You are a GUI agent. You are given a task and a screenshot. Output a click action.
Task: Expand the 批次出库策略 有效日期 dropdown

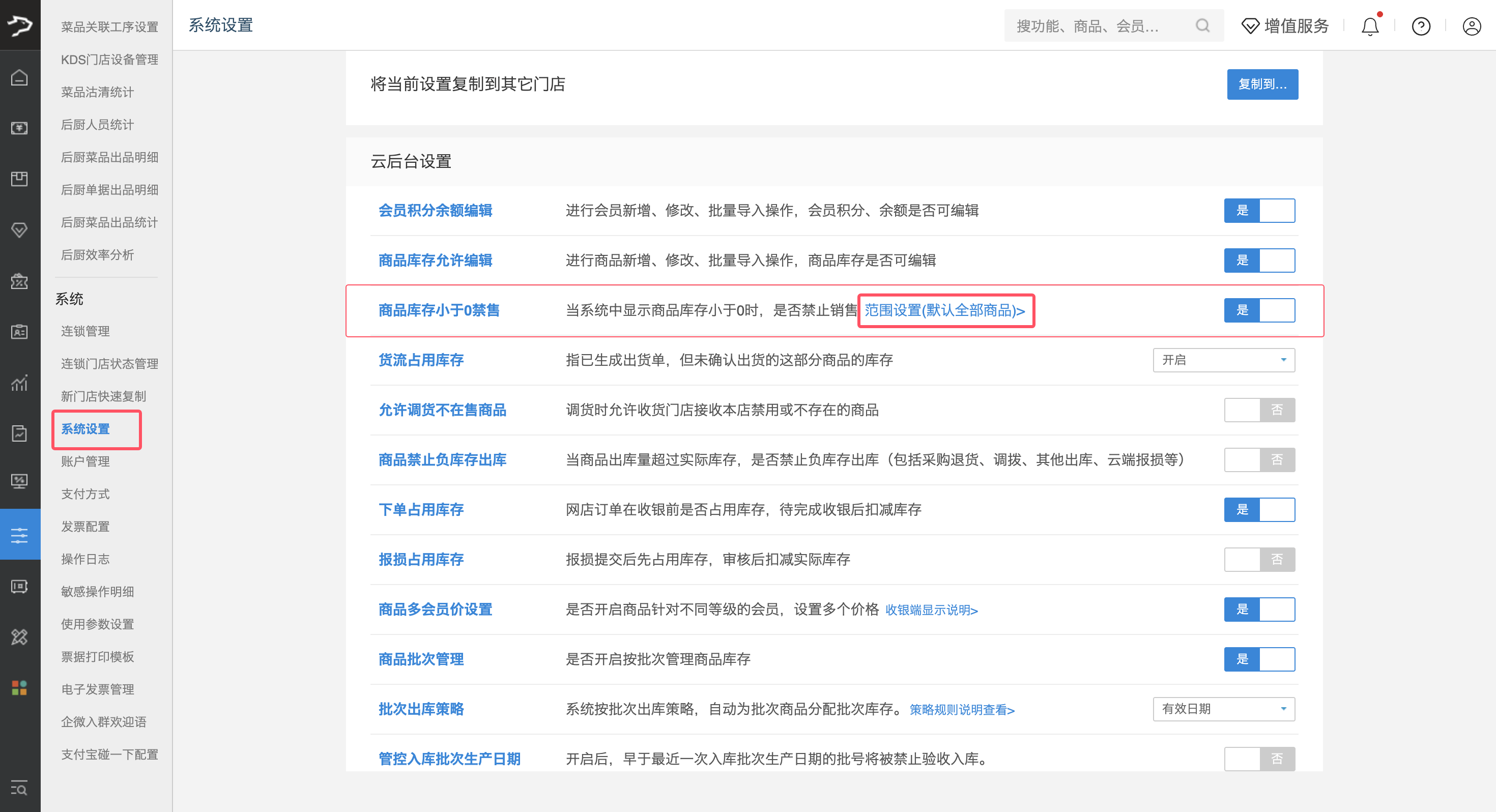(x=1224, y=709)
